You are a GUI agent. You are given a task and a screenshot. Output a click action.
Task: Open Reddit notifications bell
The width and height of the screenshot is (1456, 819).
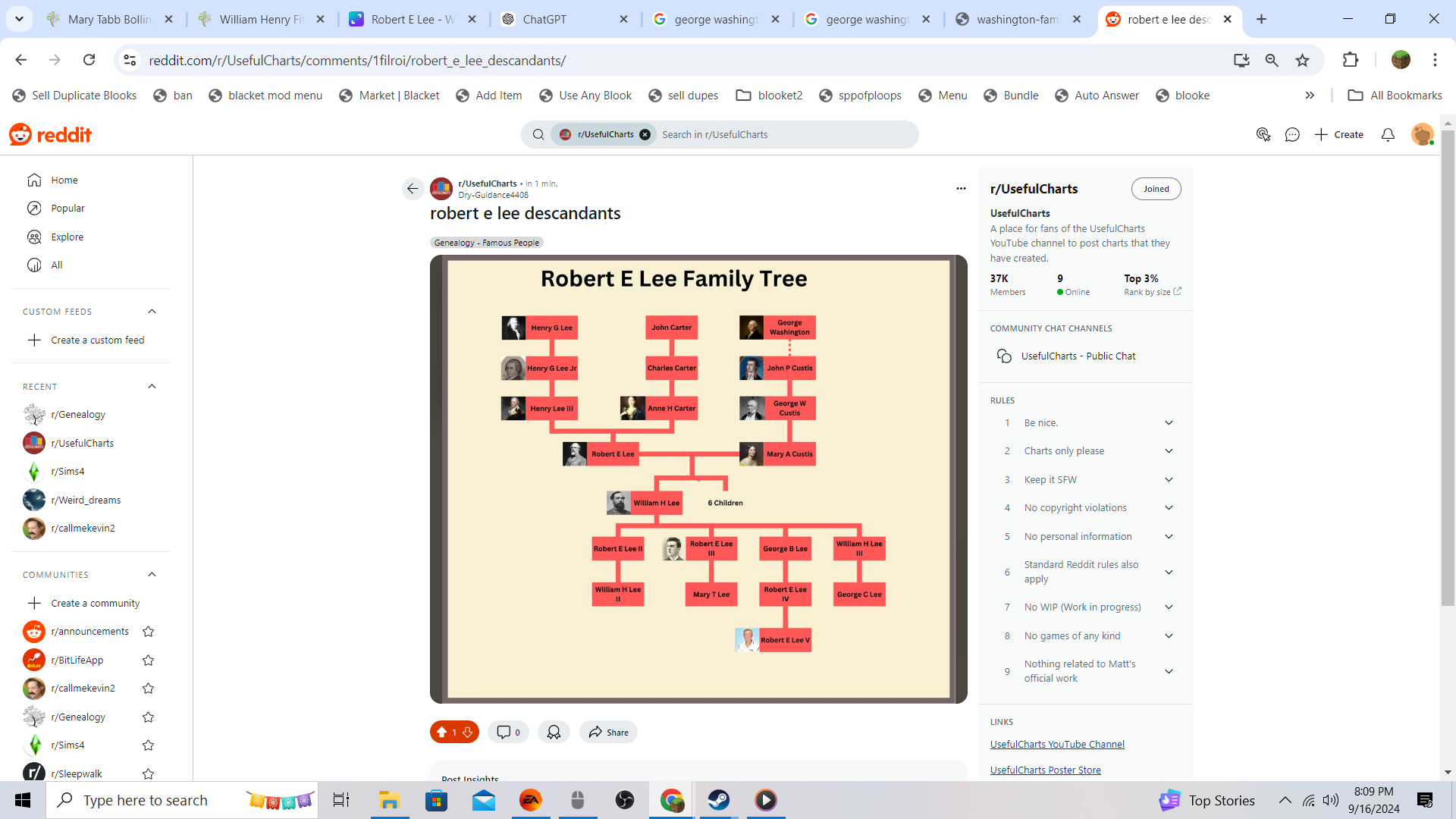[x=1388, y=135]
